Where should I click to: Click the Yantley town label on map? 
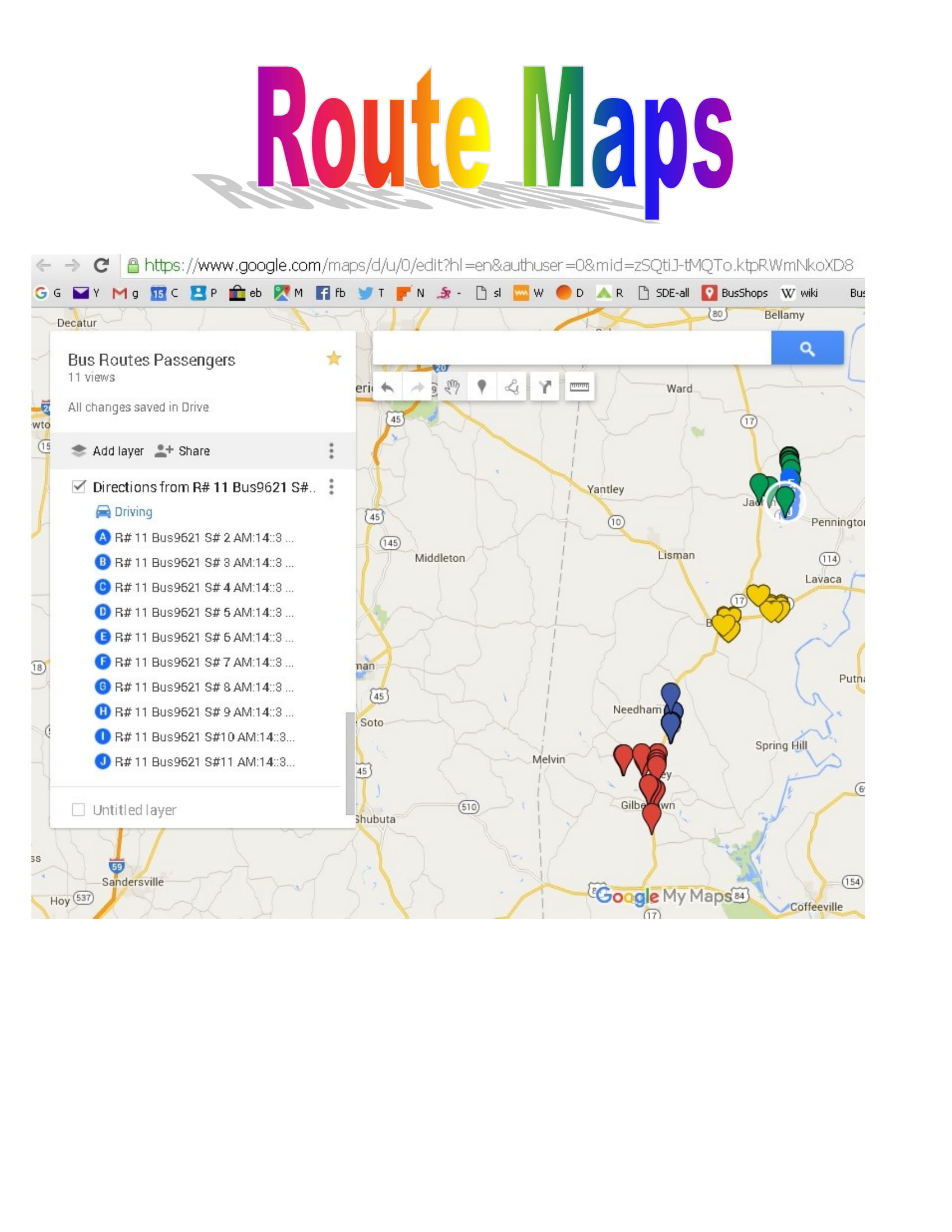pos(606,489)
